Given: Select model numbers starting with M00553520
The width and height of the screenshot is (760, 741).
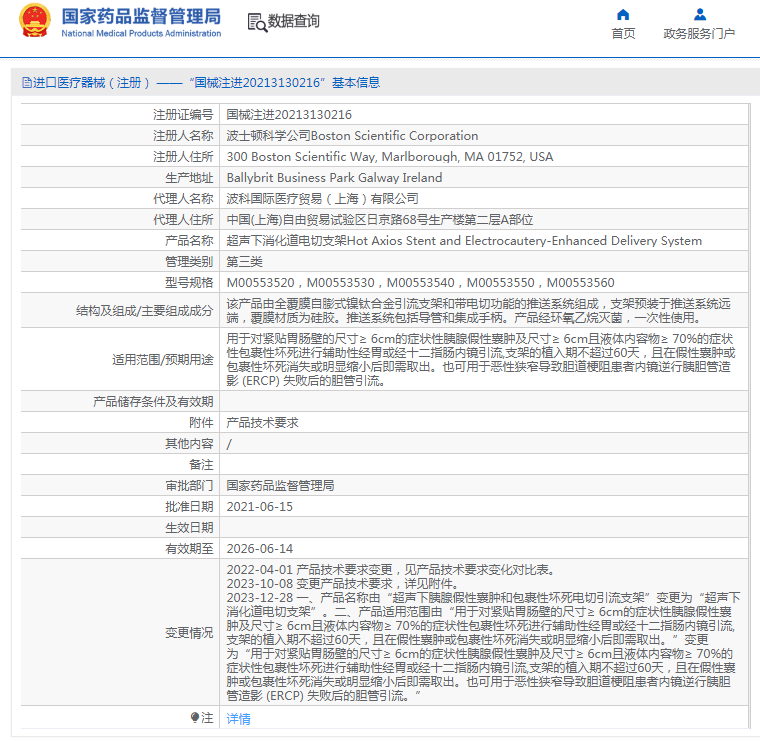Looking at the screenshot, I should coord(420,283).
